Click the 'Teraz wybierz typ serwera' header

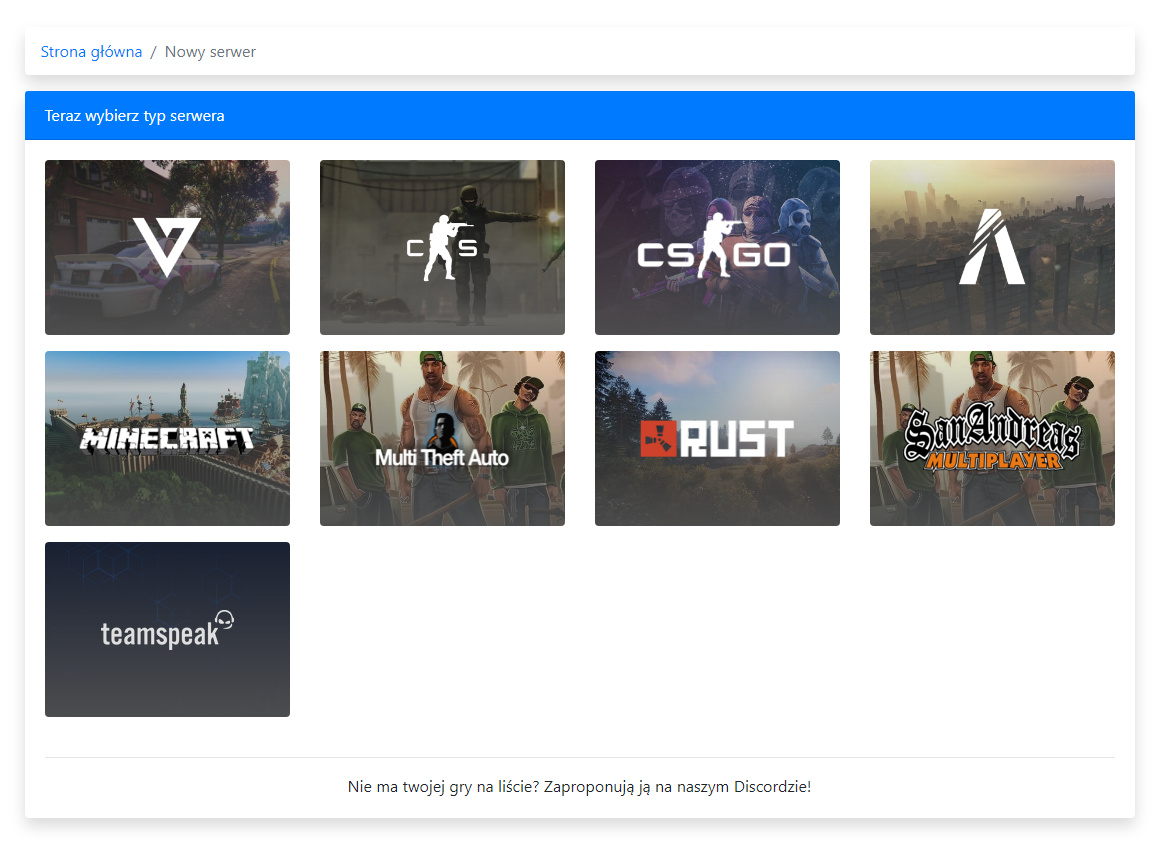click(134, 116)
